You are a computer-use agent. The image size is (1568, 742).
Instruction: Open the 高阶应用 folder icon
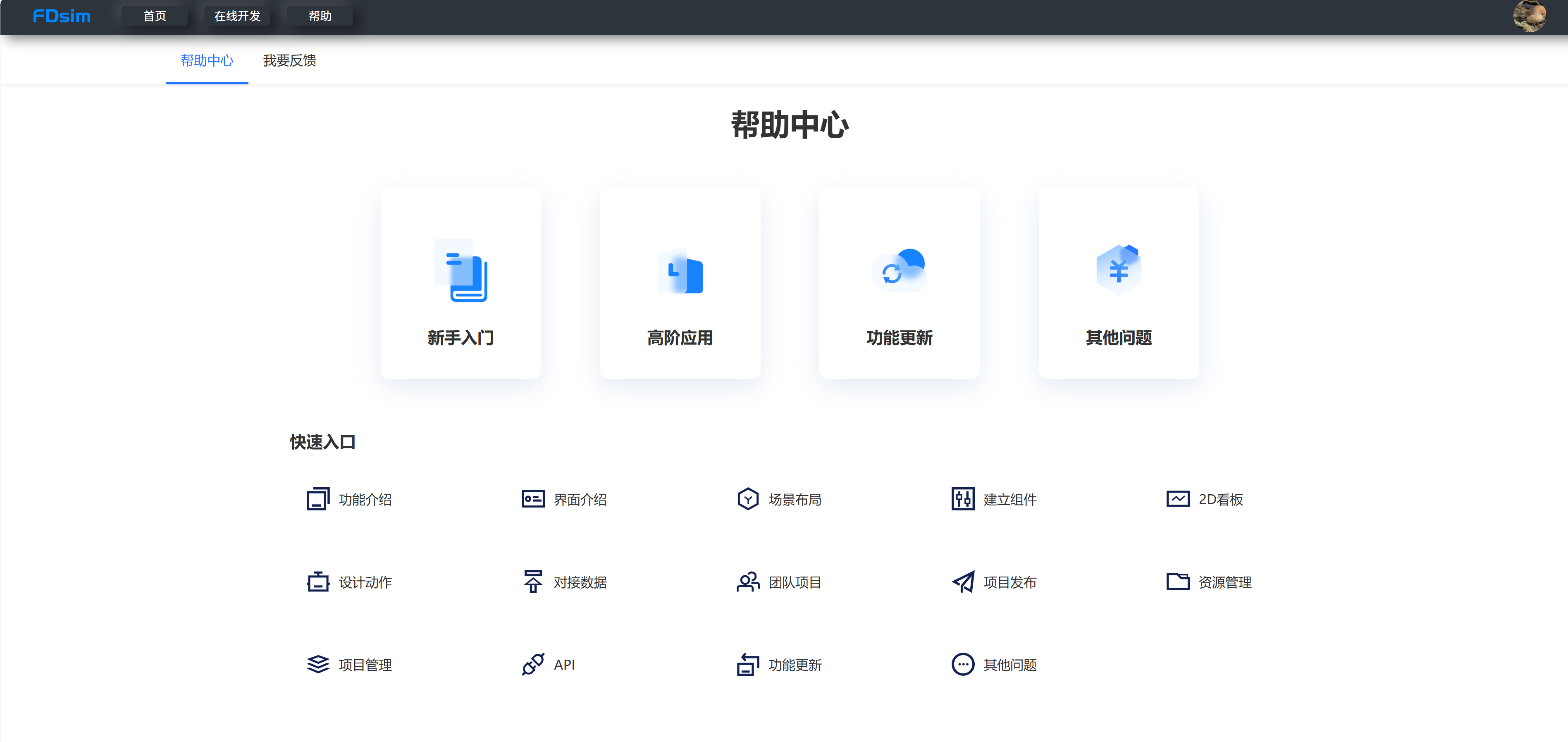pos(680,270)
